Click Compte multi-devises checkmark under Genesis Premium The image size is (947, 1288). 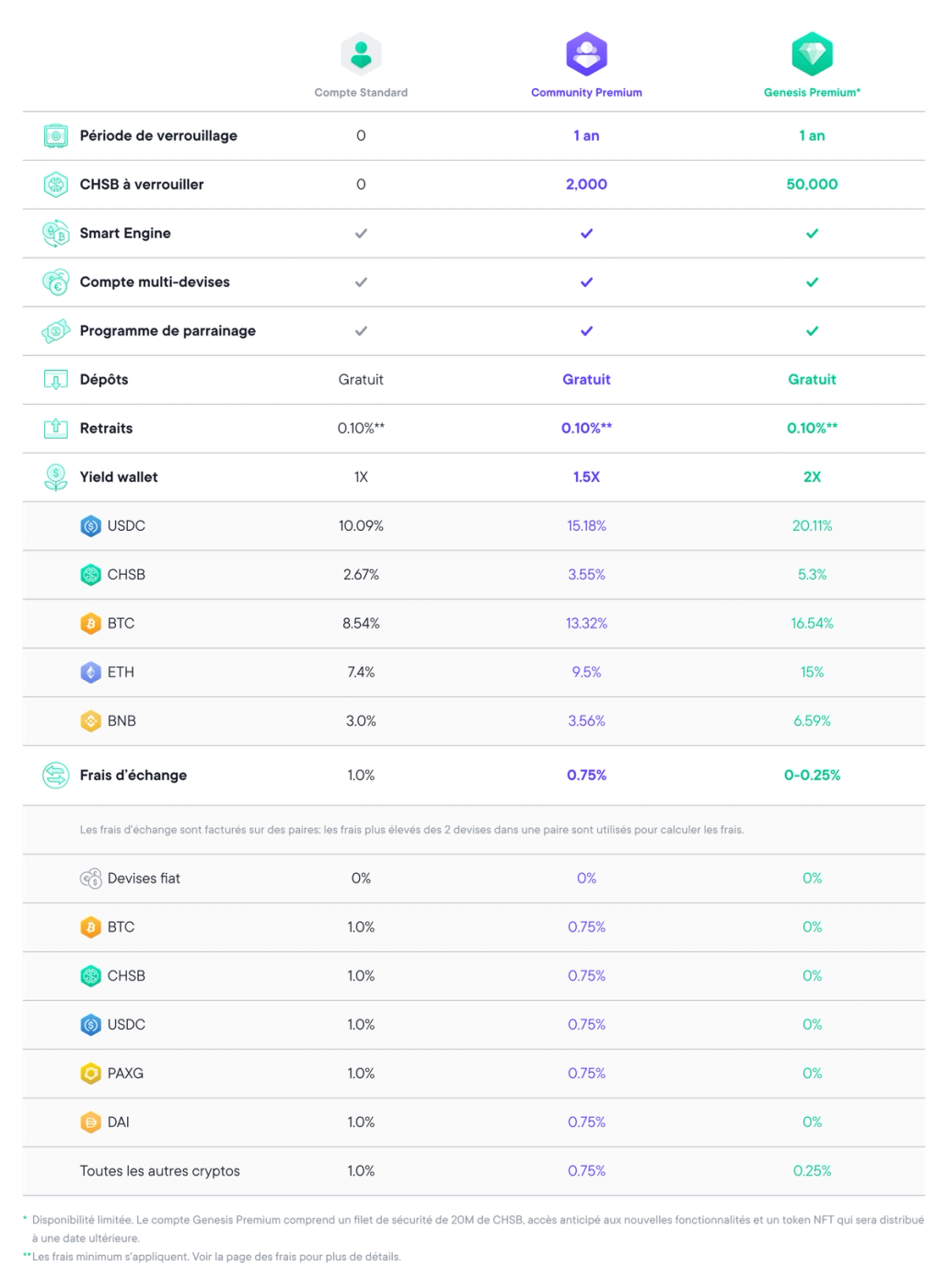click(812, 282)
